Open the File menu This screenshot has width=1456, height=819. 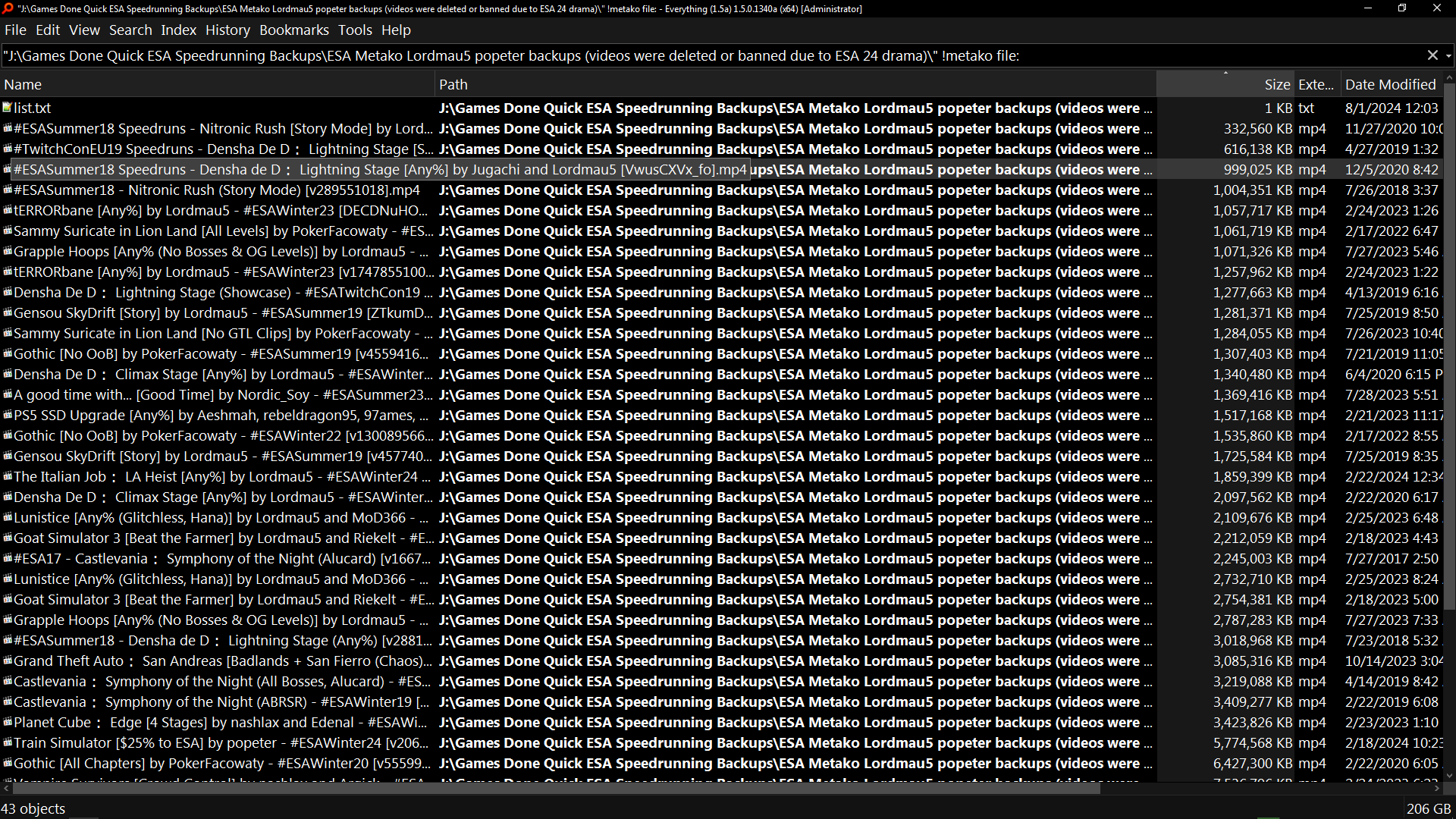coord(15,30)
